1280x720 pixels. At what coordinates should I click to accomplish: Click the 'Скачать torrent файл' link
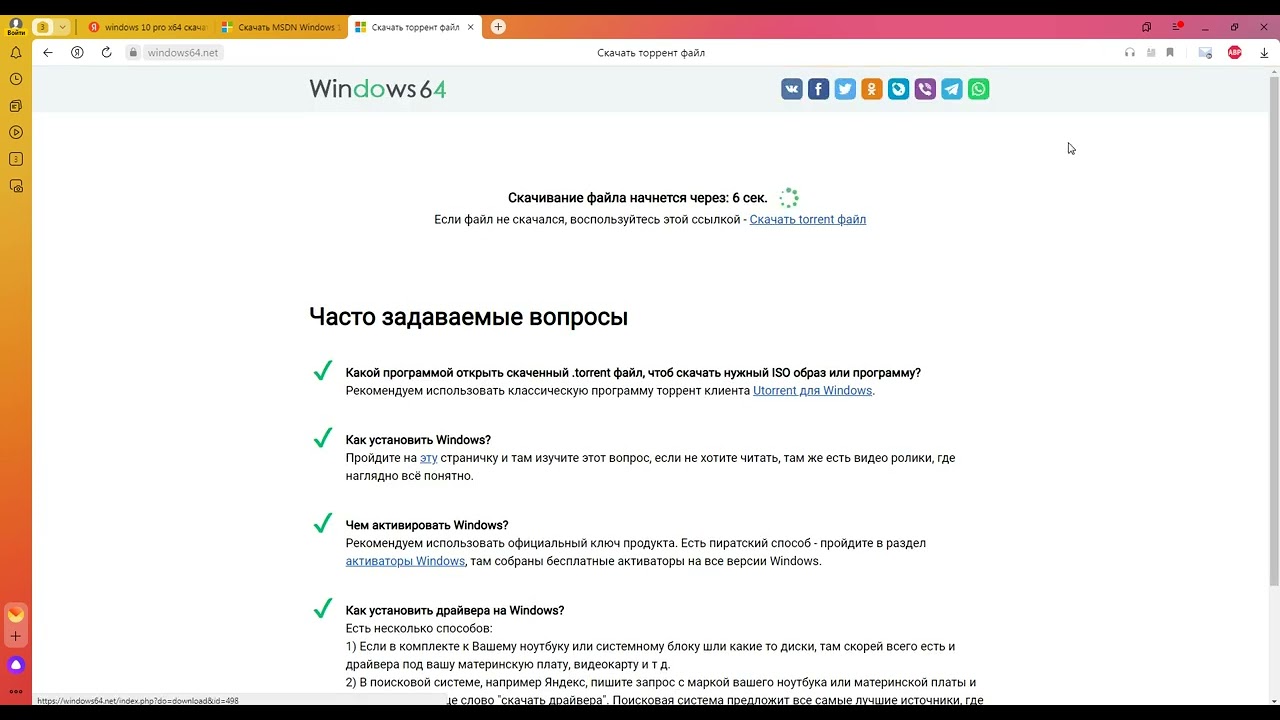(x=808, y=219)
